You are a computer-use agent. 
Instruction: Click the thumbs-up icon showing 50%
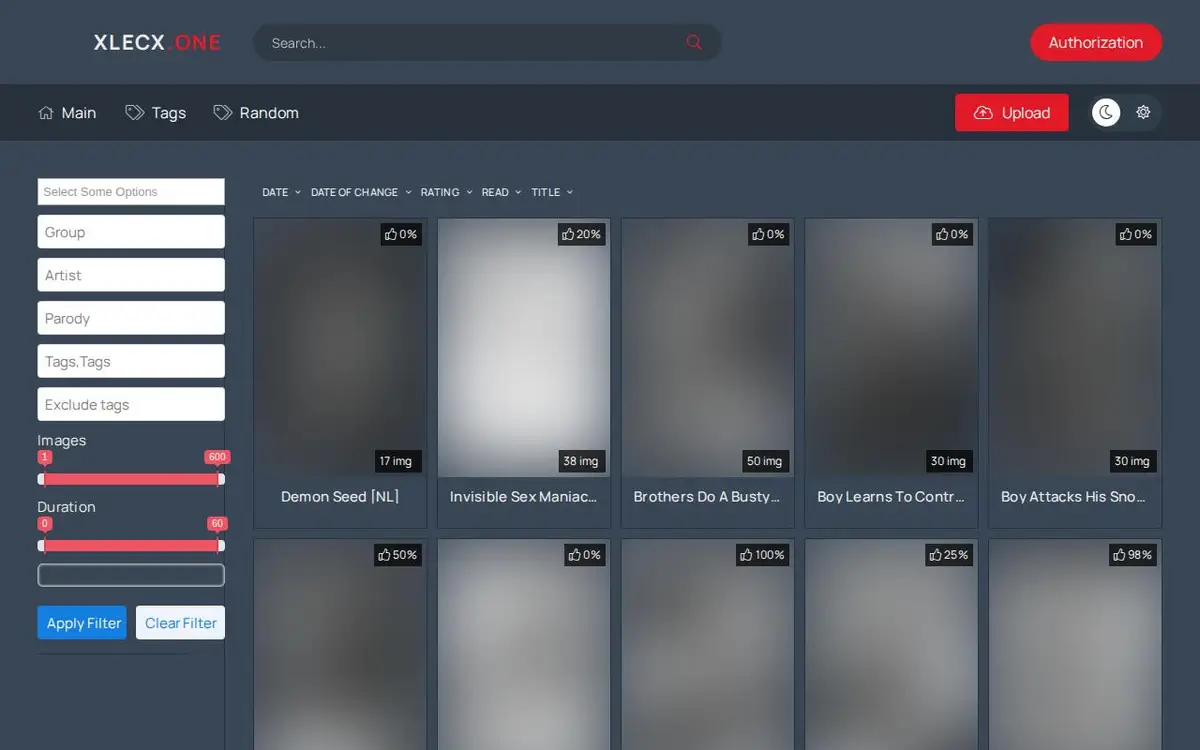(384, 554)
